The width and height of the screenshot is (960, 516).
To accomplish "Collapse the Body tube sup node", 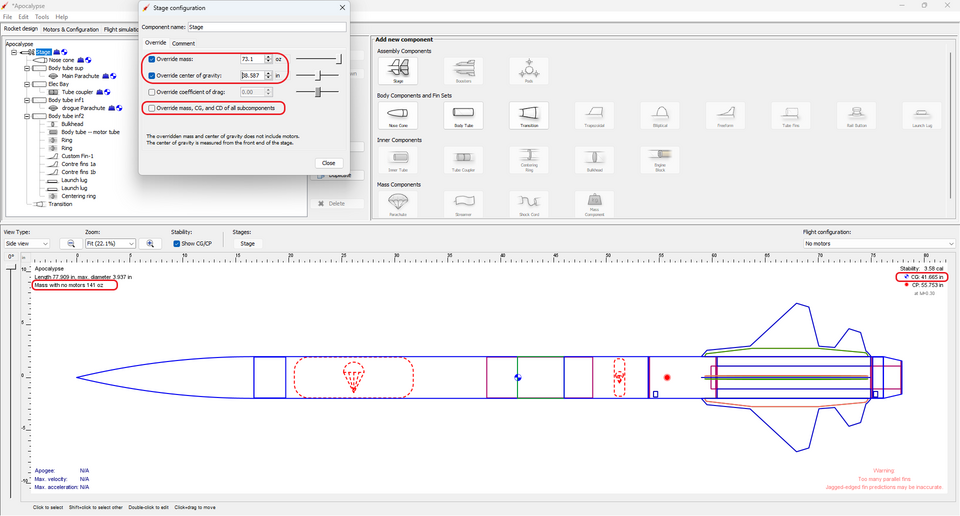I will [27, 68].
